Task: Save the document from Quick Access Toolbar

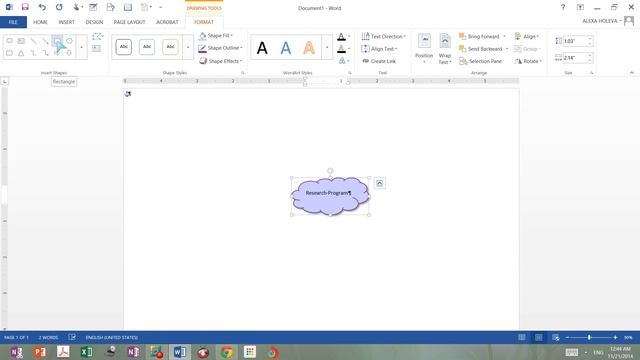Action: pyautogui.click(x=25, y=7)
